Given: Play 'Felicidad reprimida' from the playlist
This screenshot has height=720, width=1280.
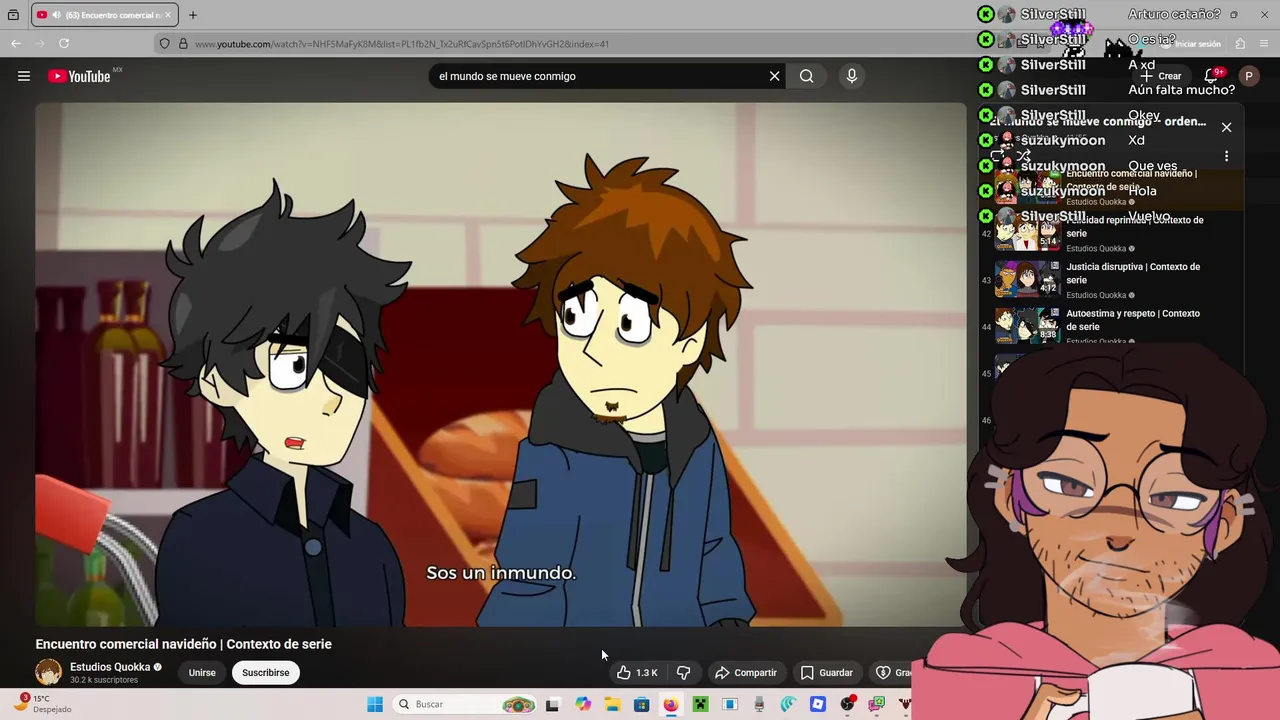Looking at the screenshot, I should click(x=1135, y=226).
